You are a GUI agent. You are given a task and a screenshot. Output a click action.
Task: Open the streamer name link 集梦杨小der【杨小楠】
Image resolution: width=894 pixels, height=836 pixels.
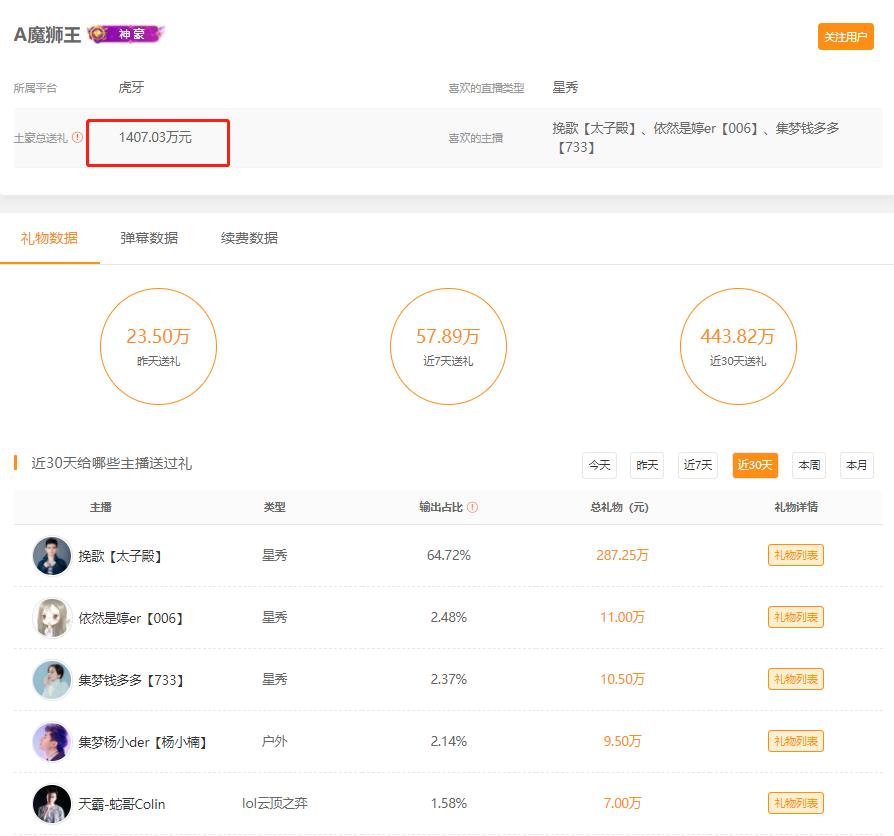point(142,742)
